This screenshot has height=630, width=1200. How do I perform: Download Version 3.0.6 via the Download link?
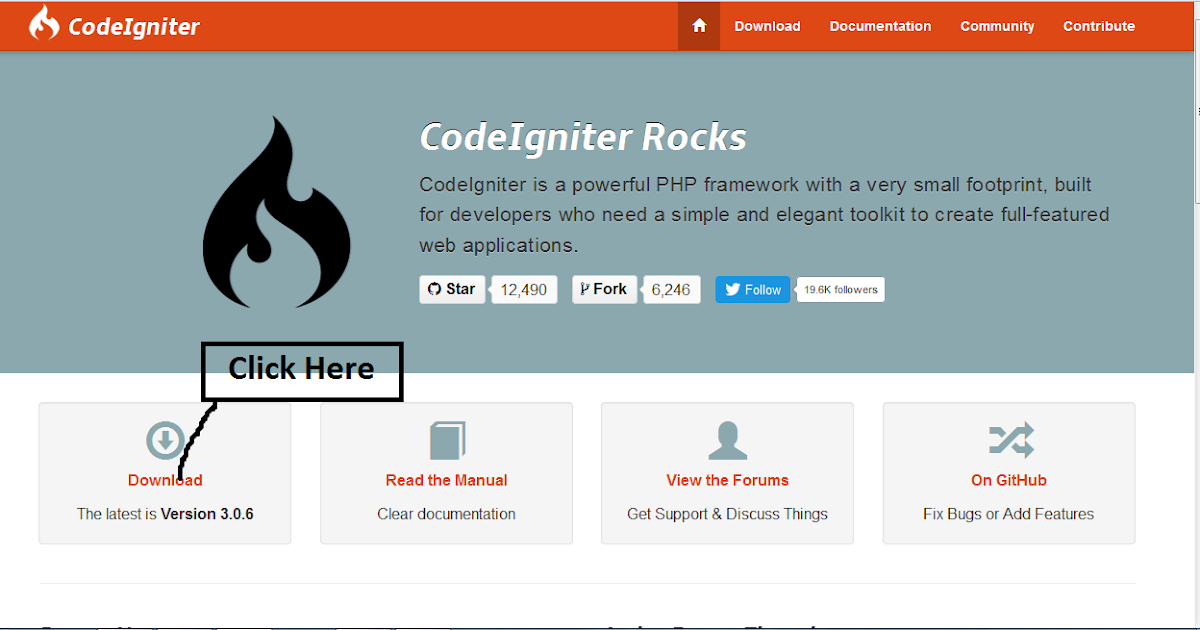(164, 480)
